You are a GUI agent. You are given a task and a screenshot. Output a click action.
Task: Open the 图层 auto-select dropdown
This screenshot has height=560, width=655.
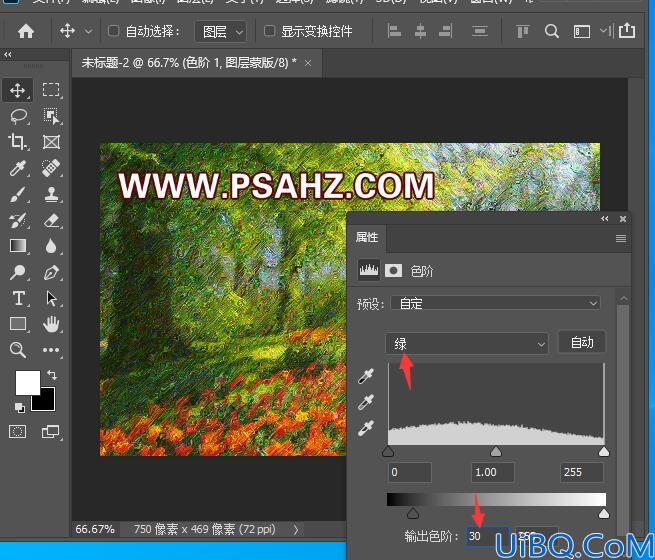(221, 32)
